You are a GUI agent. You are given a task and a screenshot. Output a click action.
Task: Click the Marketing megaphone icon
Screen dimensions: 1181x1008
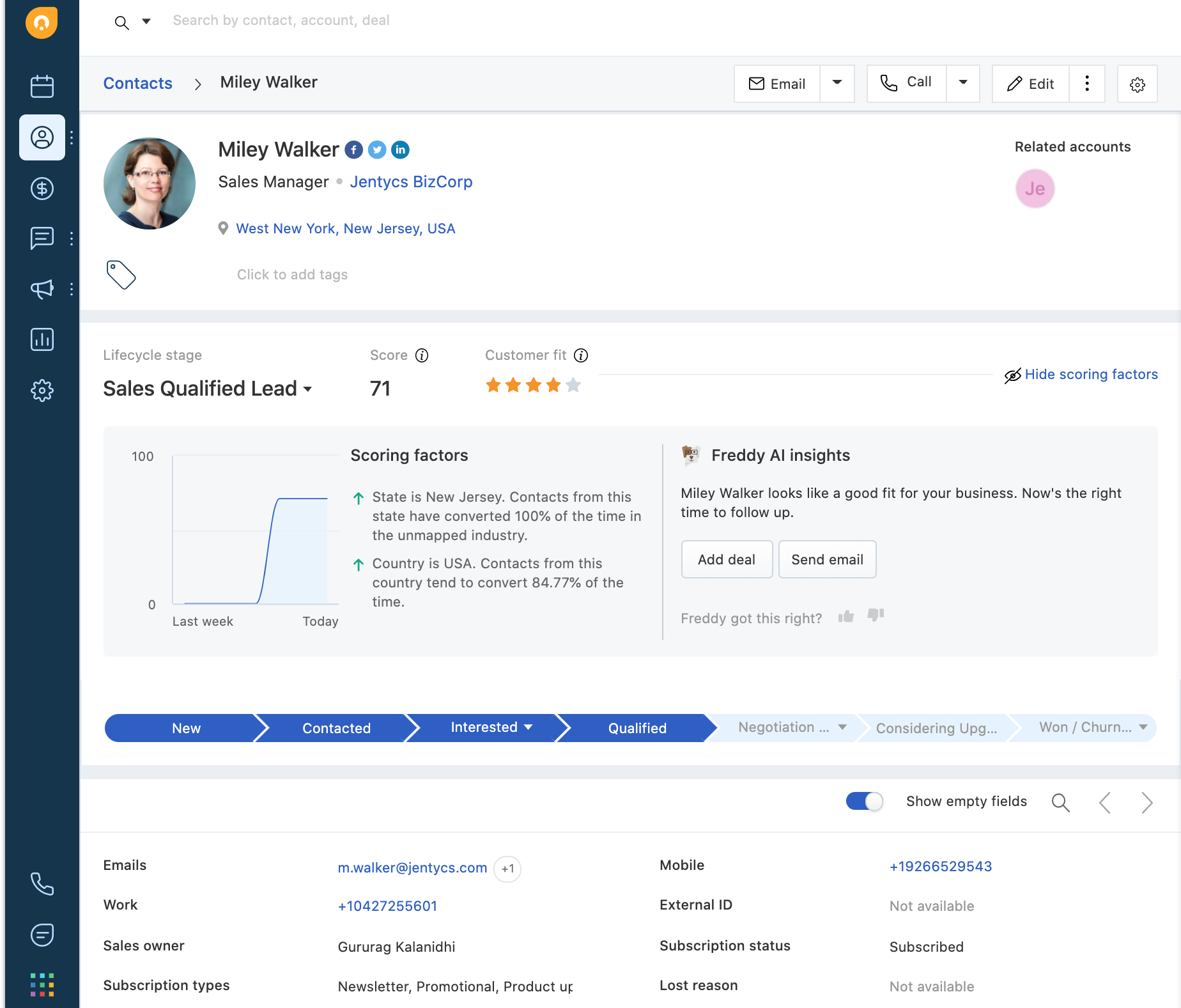pos(42,289)
